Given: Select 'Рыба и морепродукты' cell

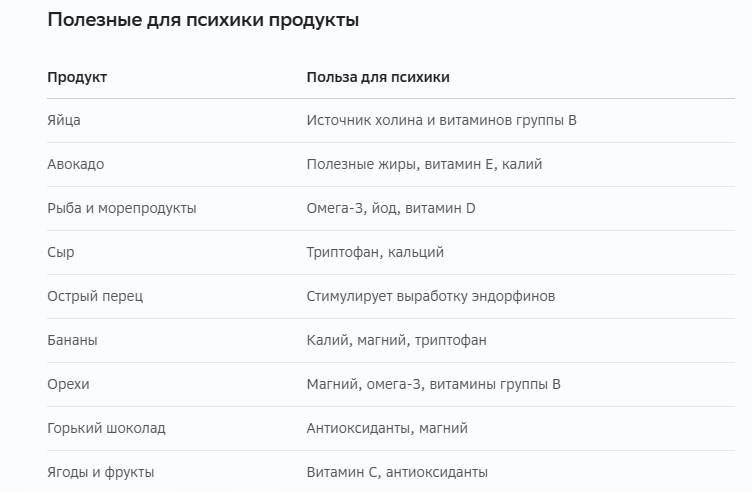Looking at the screenshot, I should pyautogui.click(x=122, y=208).
